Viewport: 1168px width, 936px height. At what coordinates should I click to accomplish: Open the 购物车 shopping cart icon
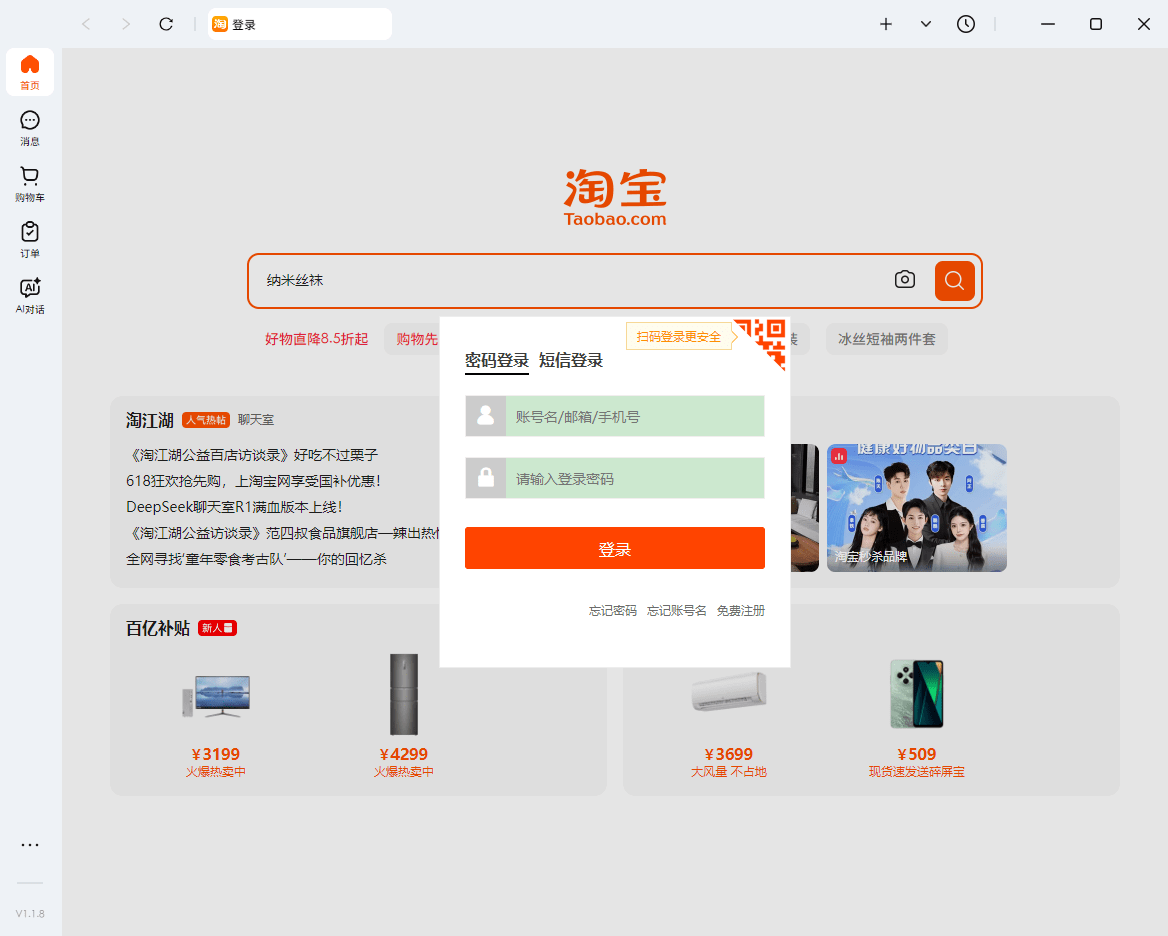[x=29, y=184]
